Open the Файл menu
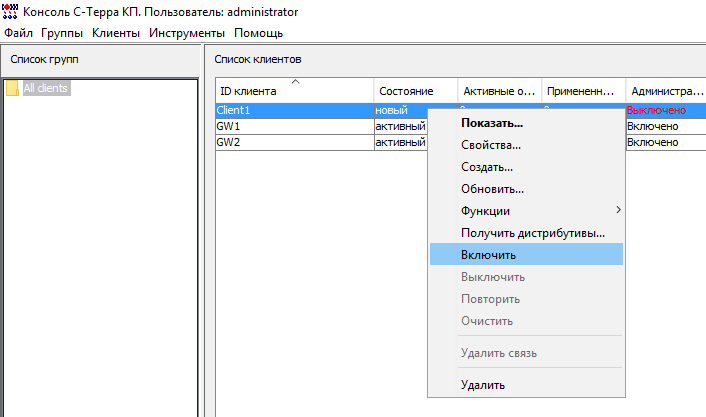Image resolution: width=706 pixels, height=417 pixels. 18,33
